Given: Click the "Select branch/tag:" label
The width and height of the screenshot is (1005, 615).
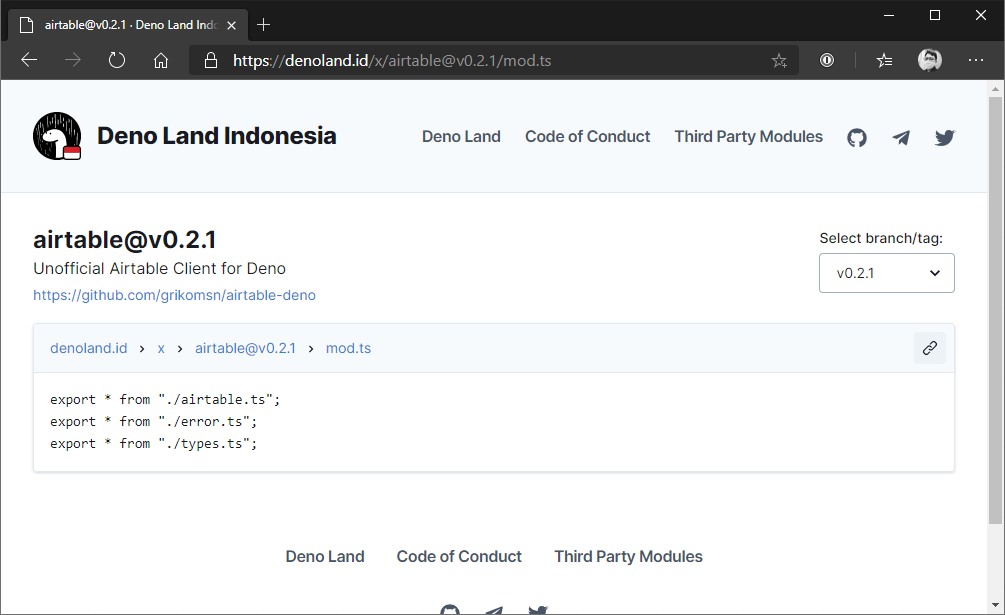Looking at the screenshot, I should pos(881,238).
